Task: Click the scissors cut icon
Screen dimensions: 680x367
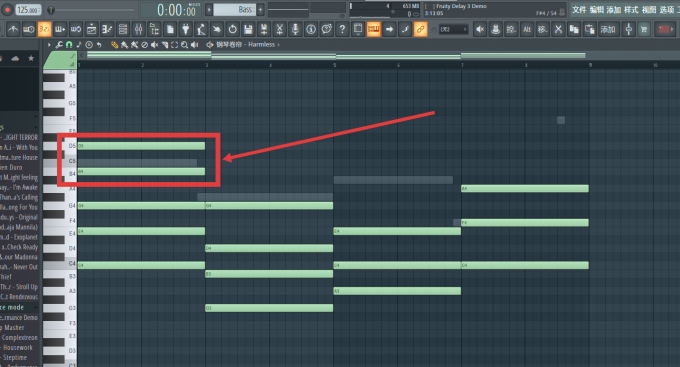Action: point(558,29)
